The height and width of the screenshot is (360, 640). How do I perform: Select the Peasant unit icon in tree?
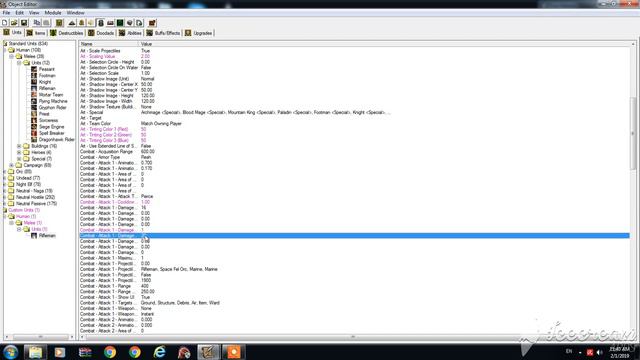pyautogui.click(x=34, y=69)
